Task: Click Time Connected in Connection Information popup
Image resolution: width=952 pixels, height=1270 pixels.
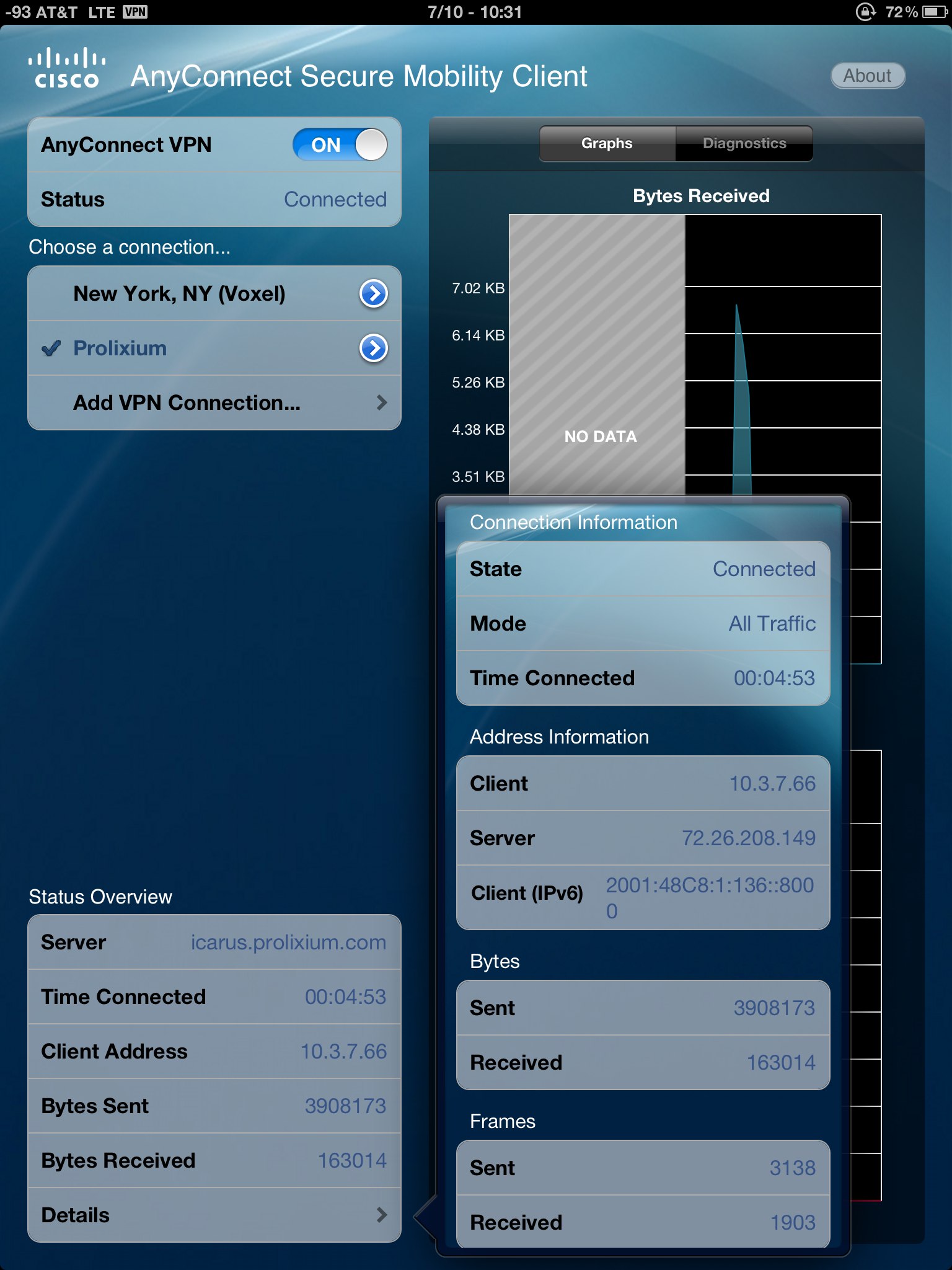Action: click(643, 678)
